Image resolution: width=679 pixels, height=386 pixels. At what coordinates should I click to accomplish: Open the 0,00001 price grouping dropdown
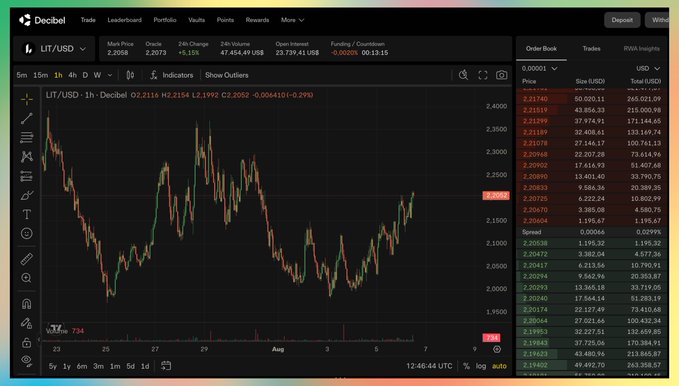pyautogui.click(x=540, y=68)
